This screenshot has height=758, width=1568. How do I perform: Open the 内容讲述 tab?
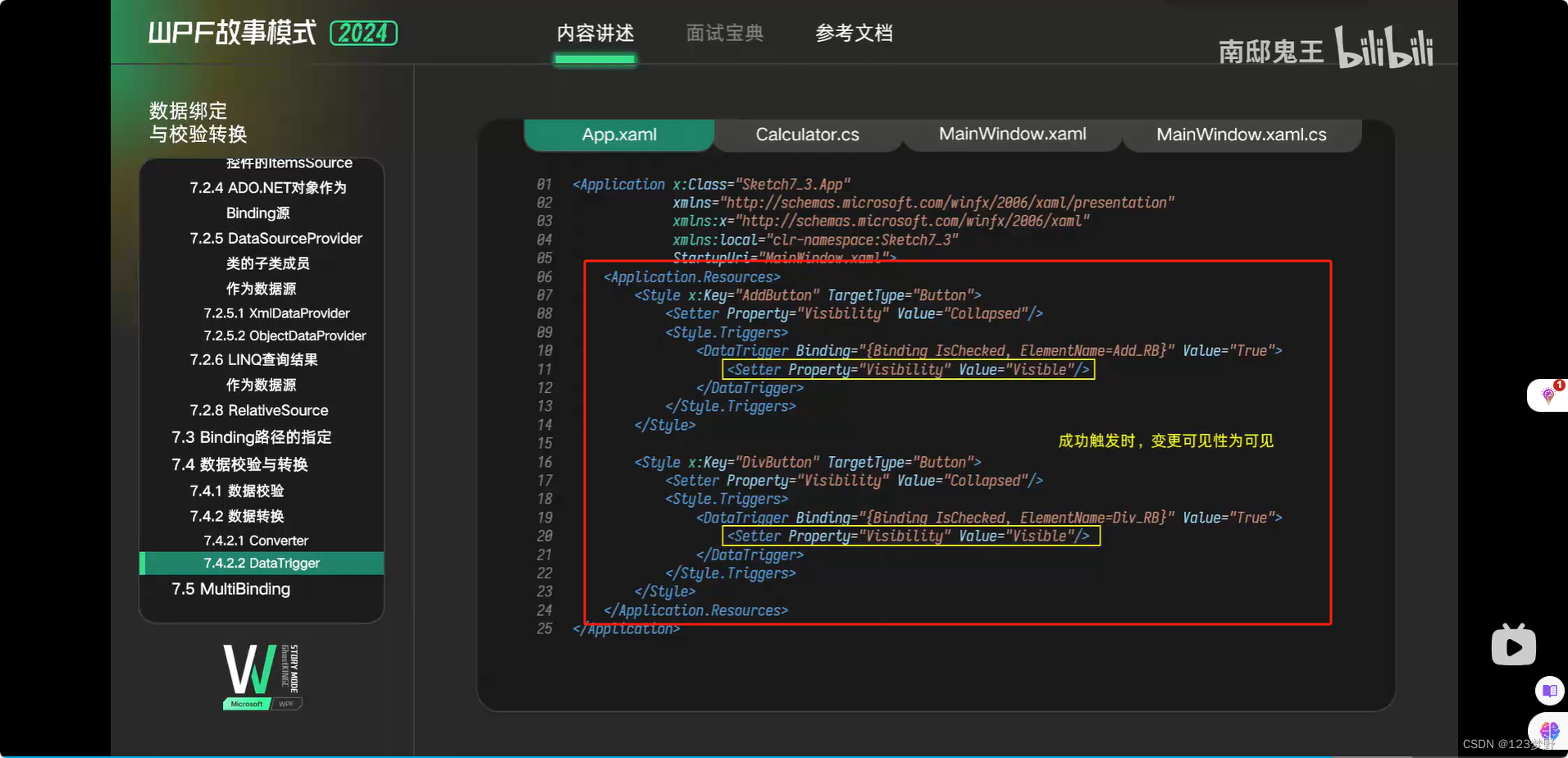(595, 33)
